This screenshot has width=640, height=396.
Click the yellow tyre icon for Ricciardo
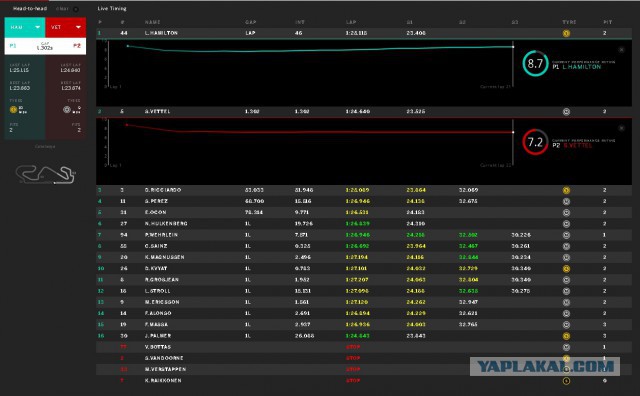point(566,190)
